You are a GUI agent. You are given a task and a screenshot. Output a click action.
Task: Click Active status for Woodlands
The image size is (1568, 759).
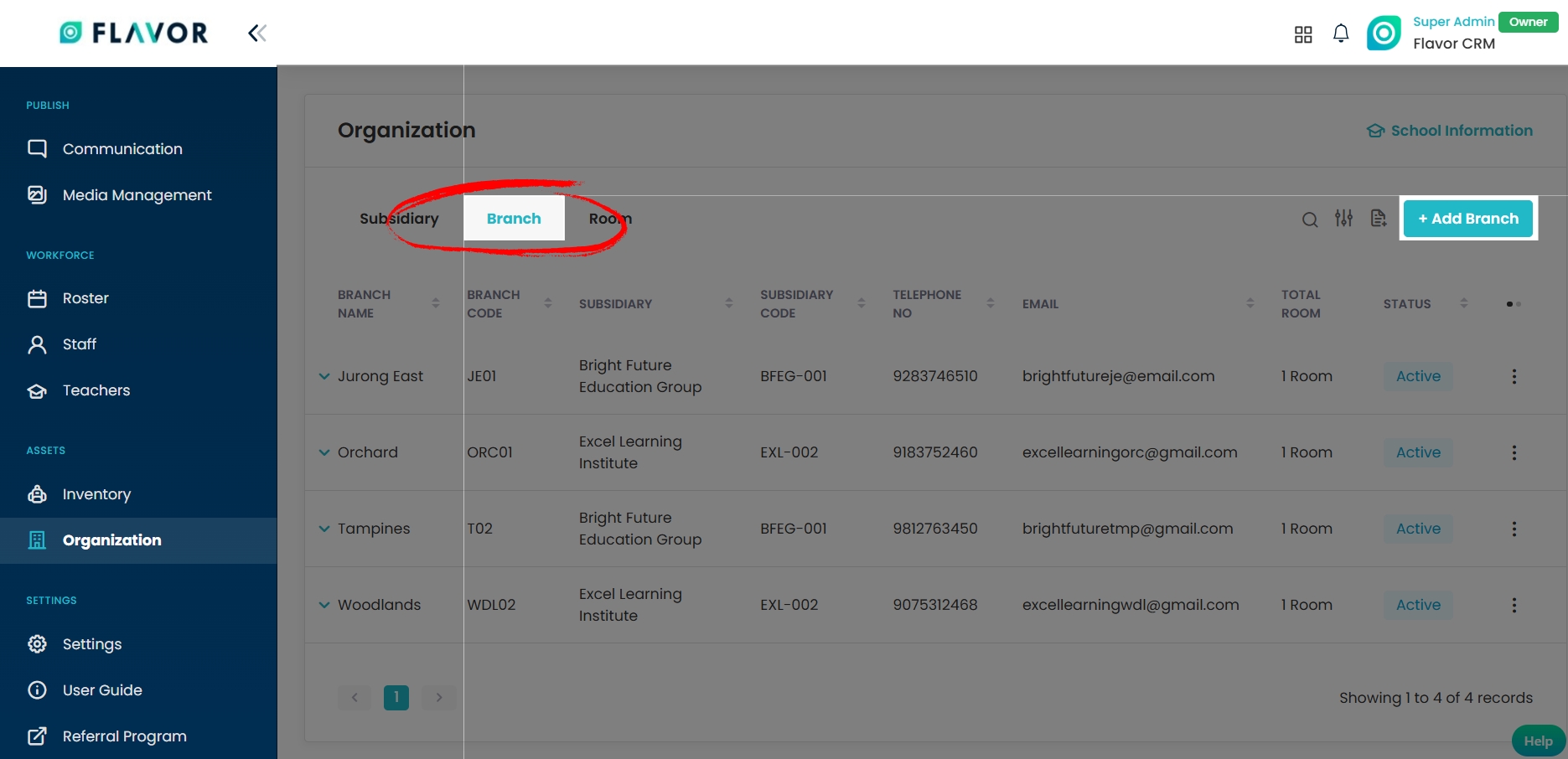tap(1418, 606)
